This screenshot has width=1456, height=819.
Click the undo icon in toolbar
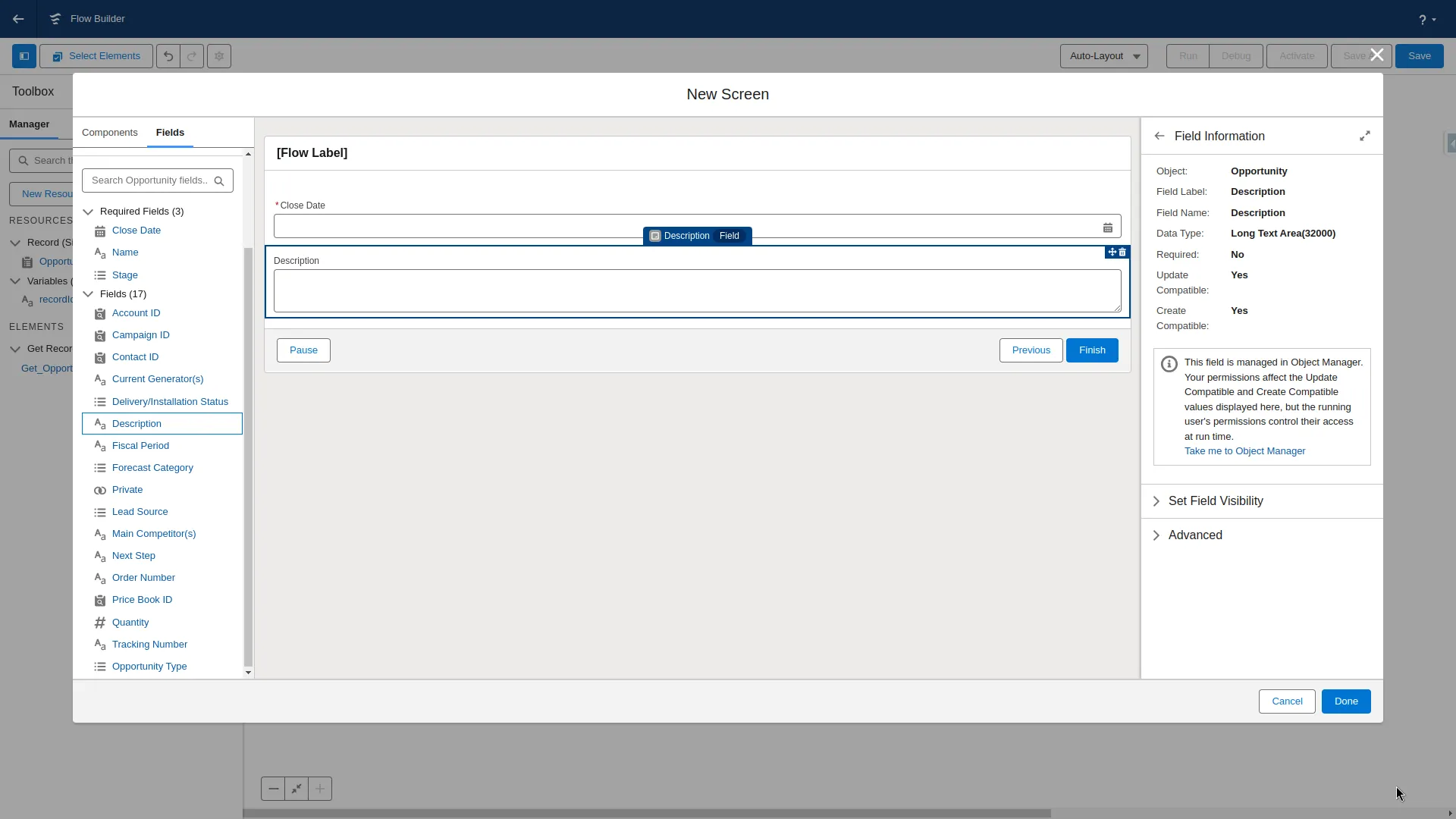(168, 55)
